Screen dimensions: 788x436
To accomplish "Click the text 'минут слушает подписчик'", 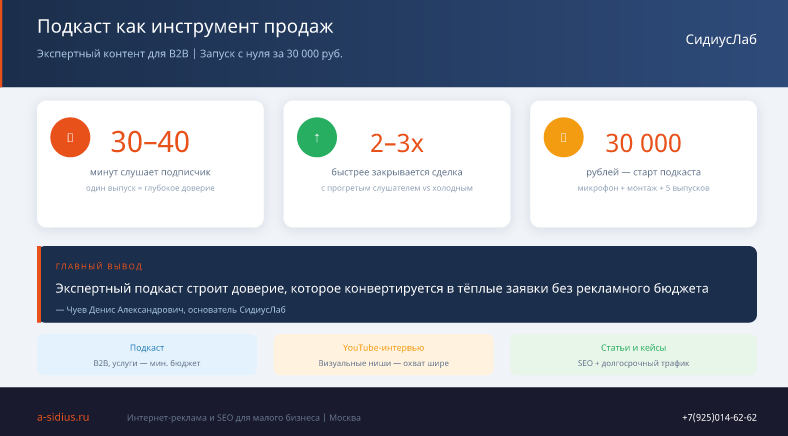I will point(150,172).
